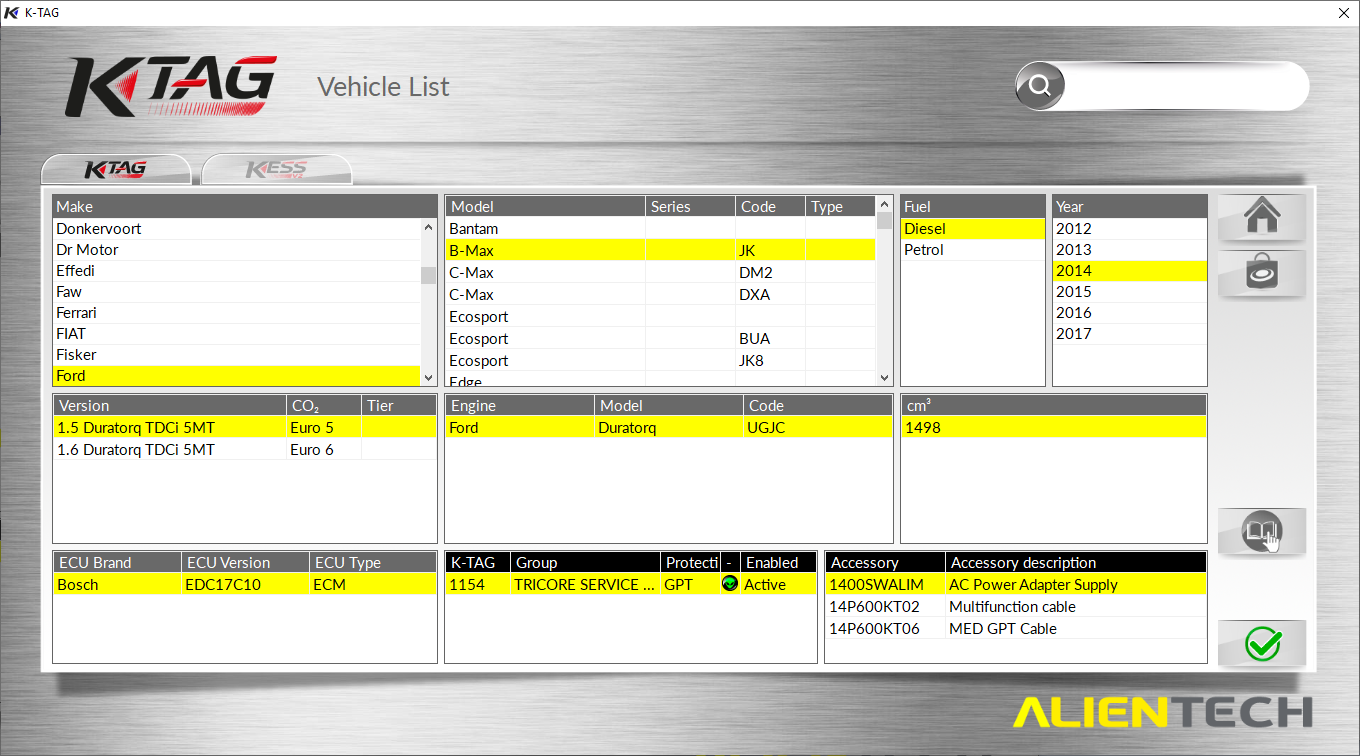The width and height of the screenshot is (1360, 756).
Task: Close the K-TAG window
Action: [x=1342, y=13]
